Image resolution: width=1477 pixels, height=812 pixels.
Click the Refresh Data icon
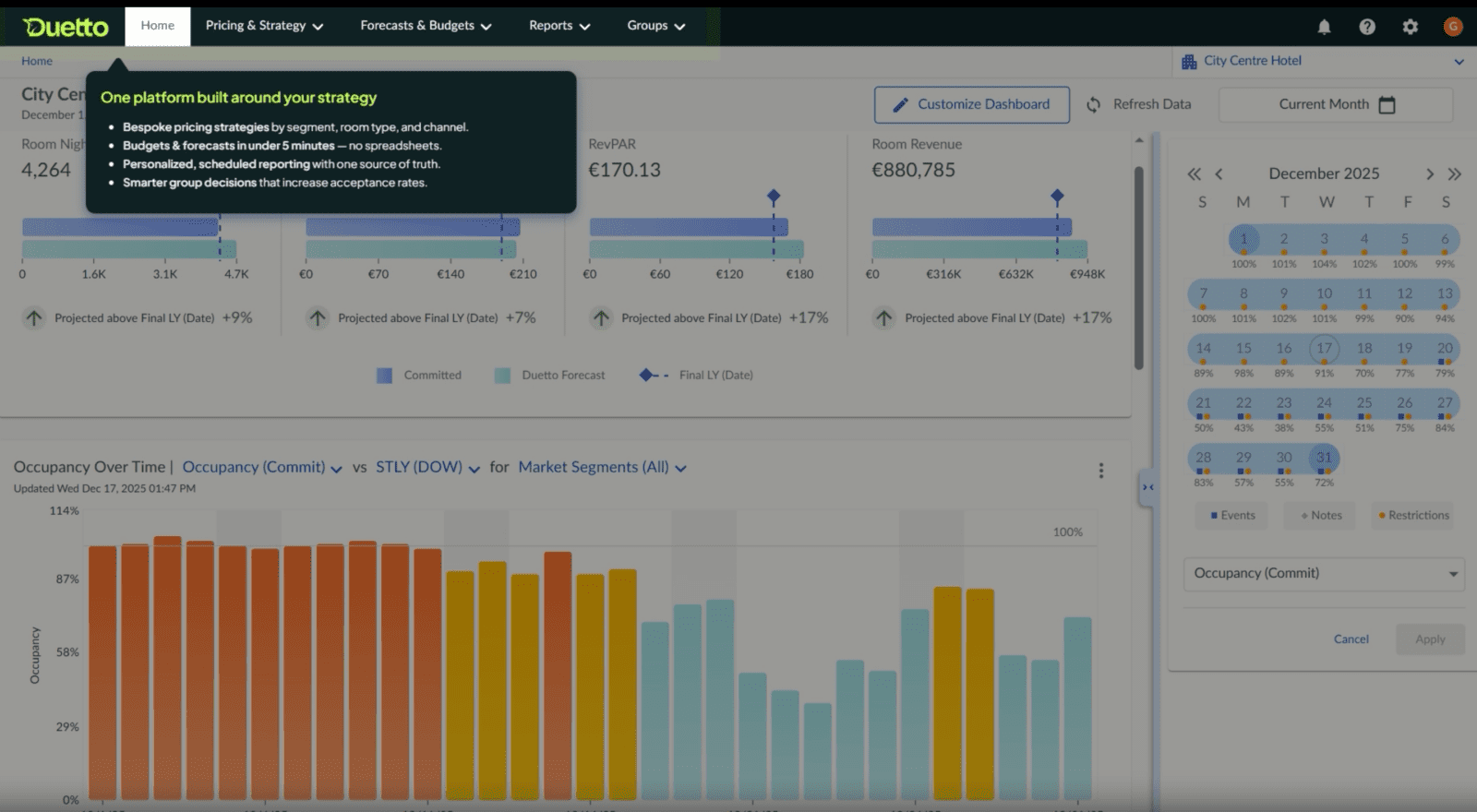pyautogui.click(x=1093, y=105)
